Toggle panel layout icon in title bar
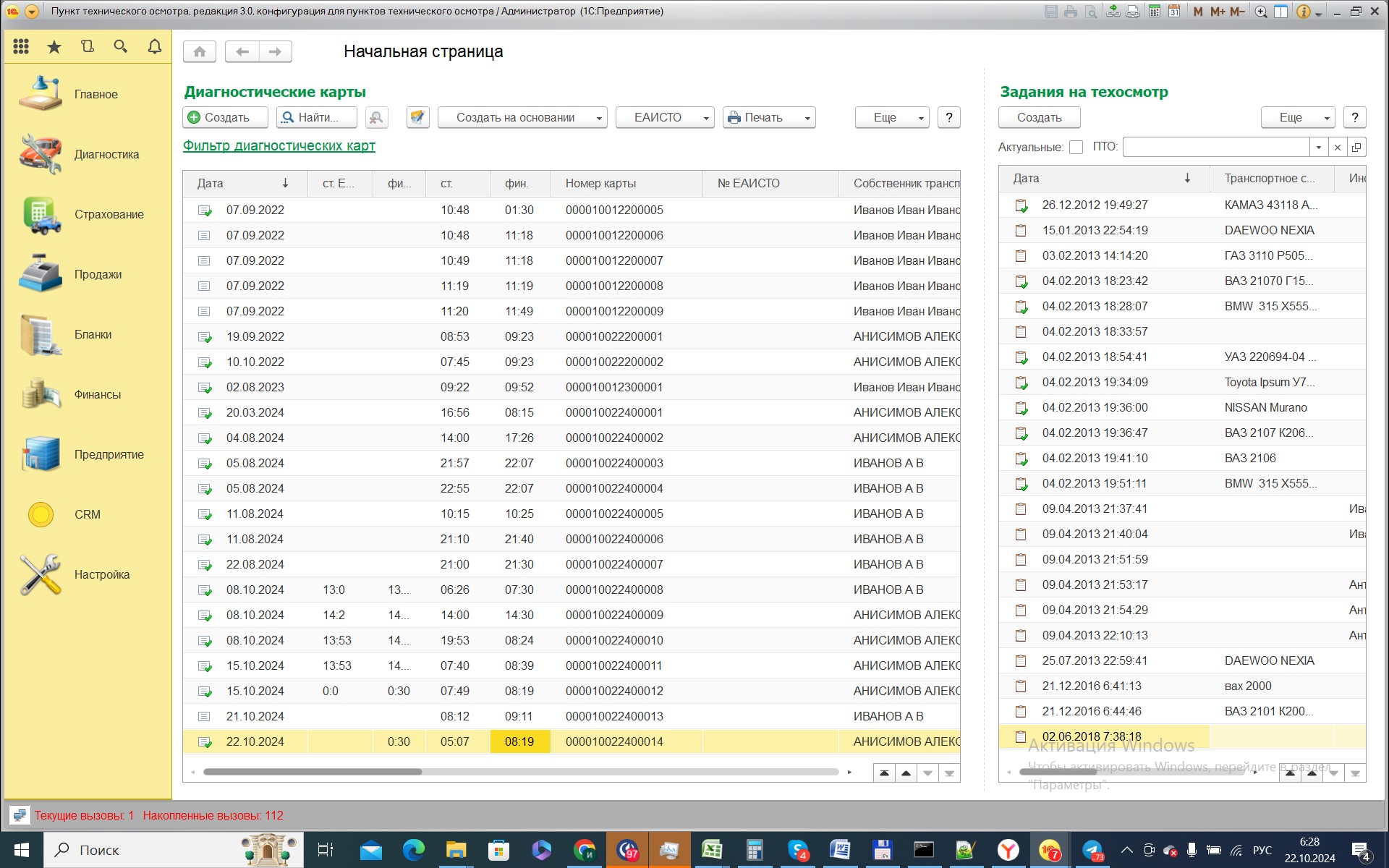Image resolution: width=1389 pixels, height=868 pixels. [x=1280, y=12]
